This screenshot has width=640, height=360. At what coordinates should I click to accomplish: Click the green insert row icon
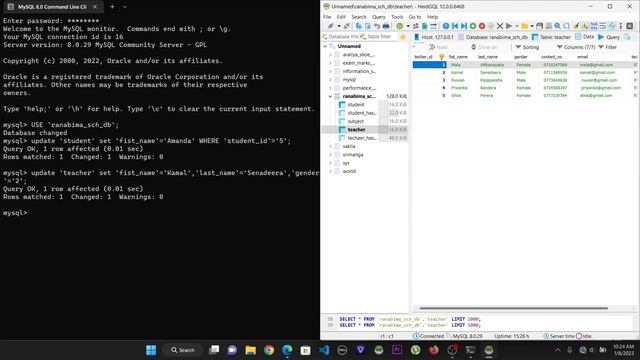click(473, 26)
